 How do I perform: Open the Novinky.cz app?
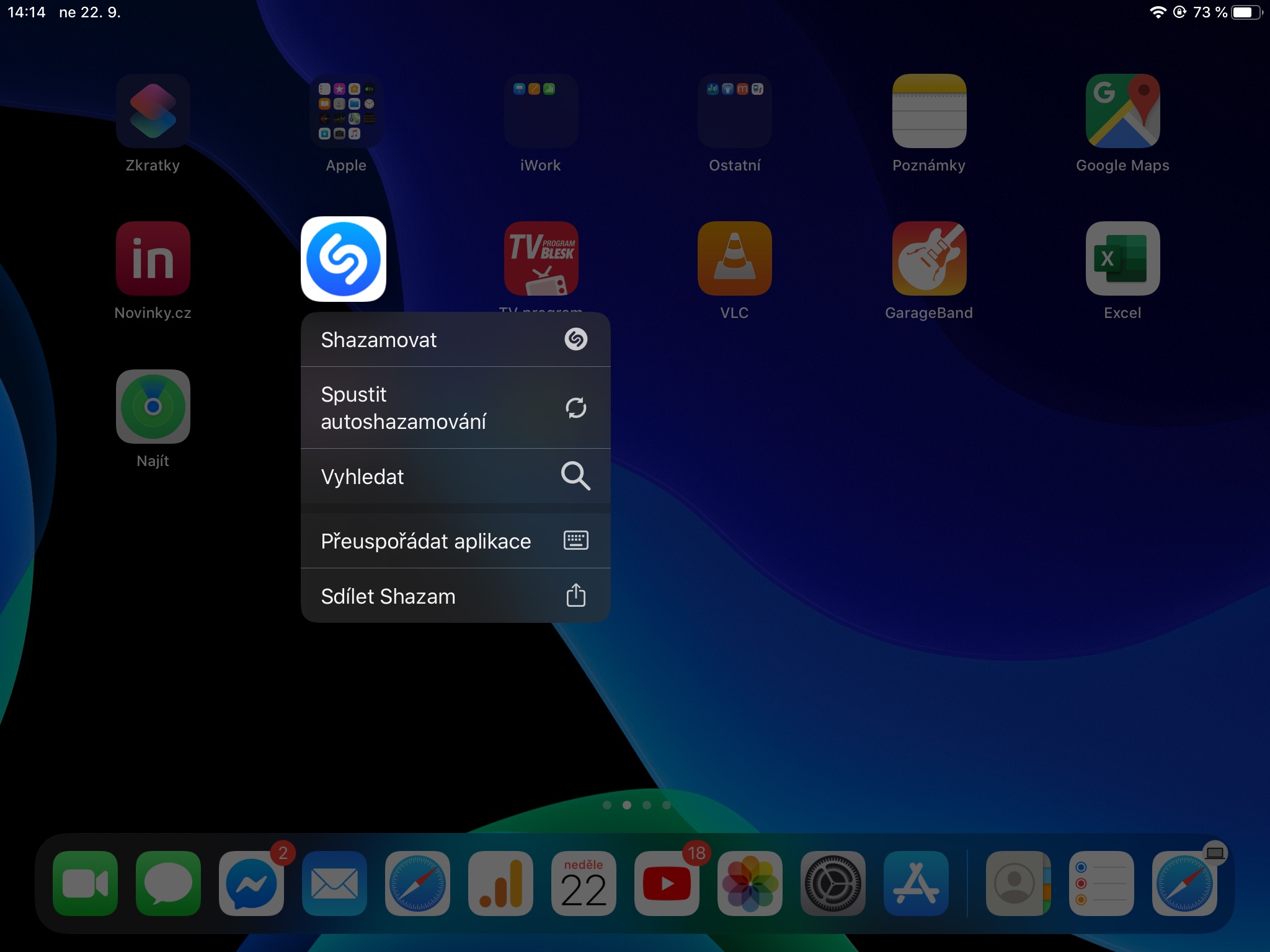pyautogui.click(x=153, y=258)
